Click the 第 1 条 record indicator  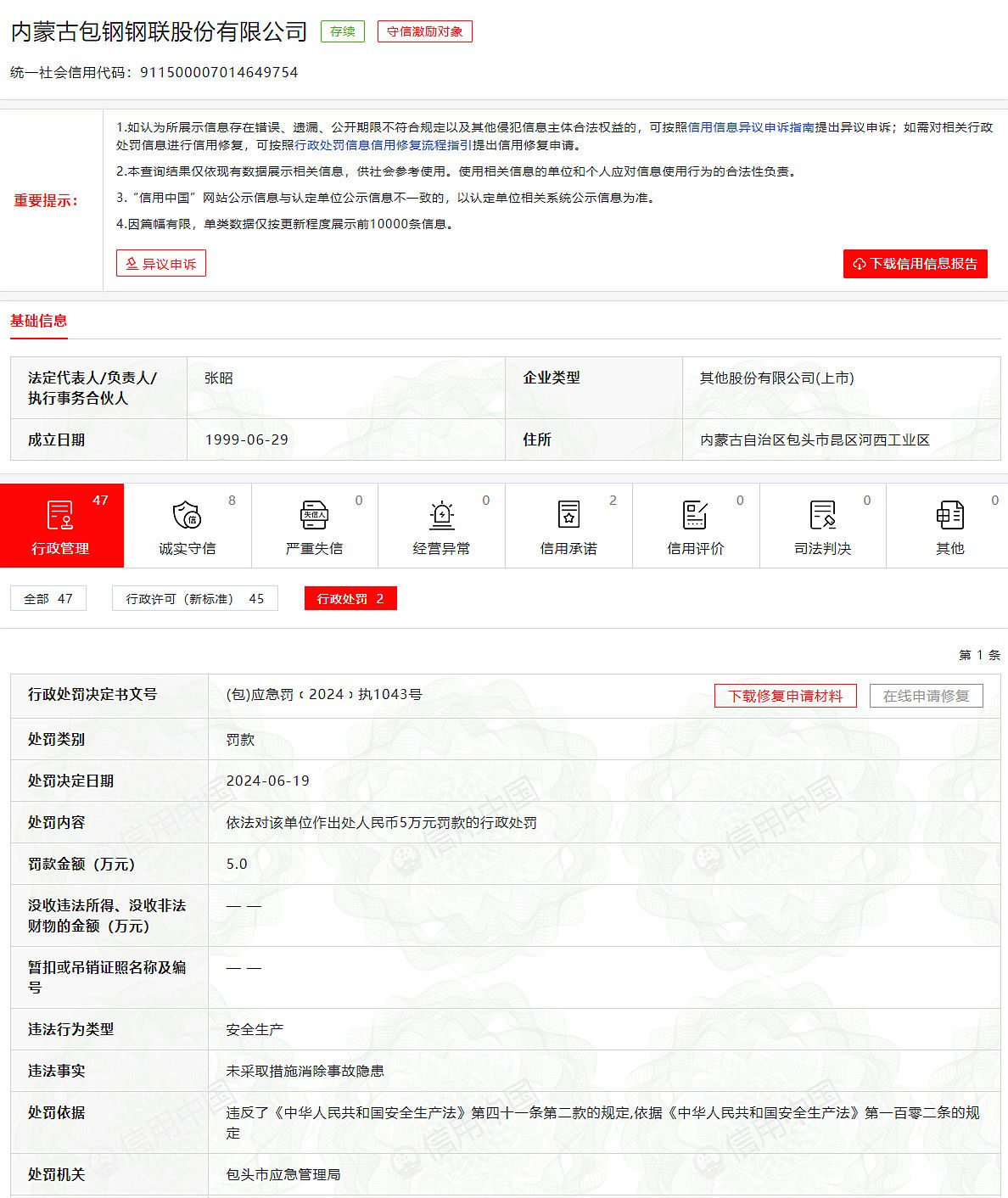(x=979, y=655)
